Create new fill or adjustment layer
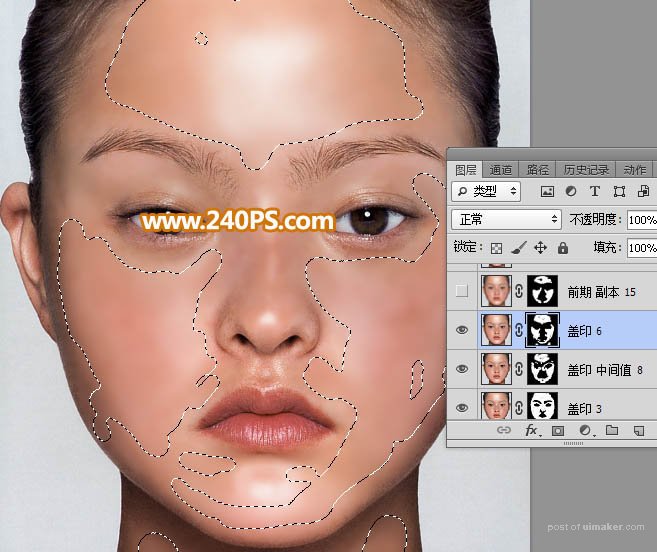The height and width of the screenshot is (552, 657). pos(585,430)
